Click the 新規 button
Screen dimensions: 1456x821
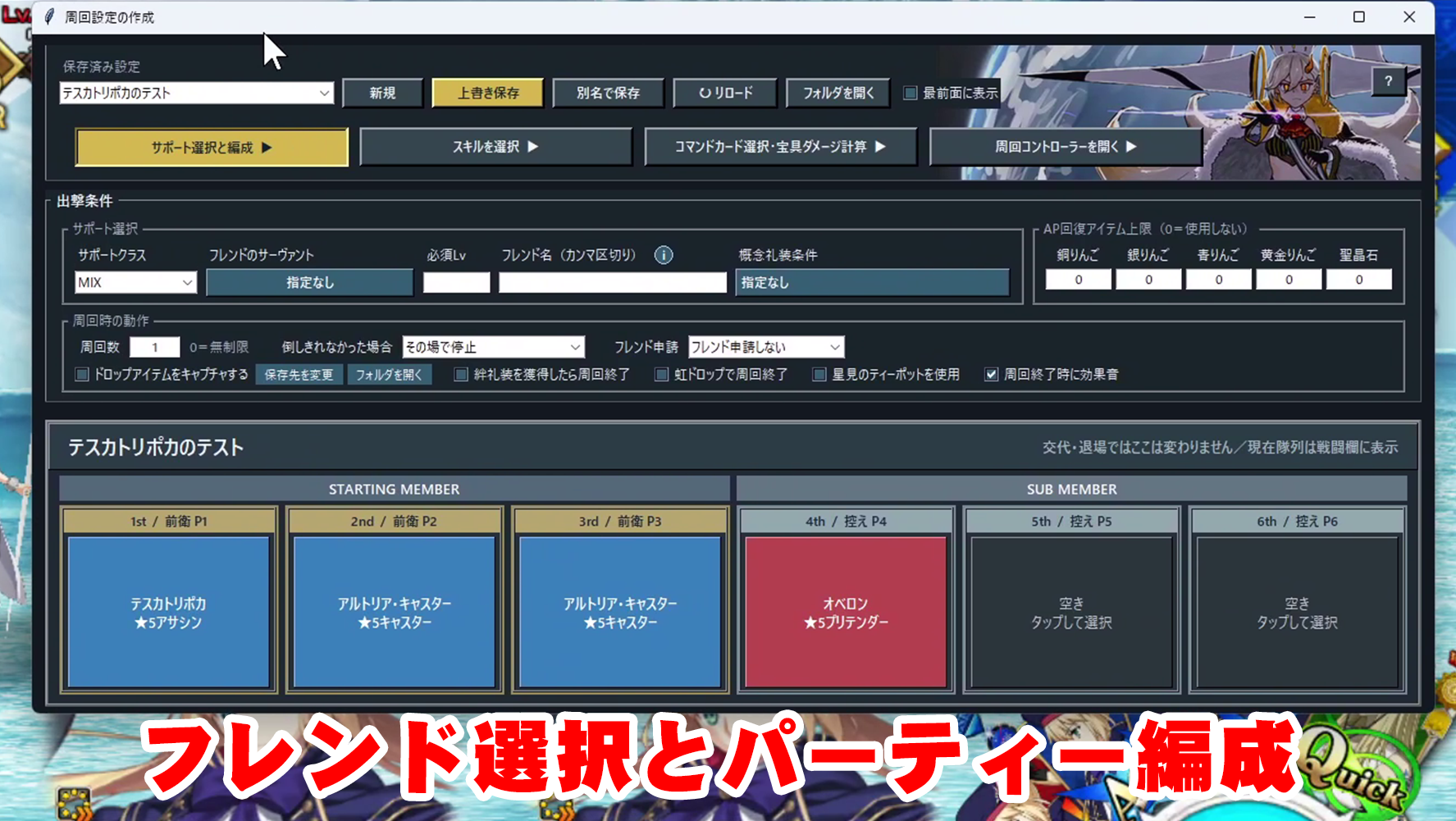pyautogui.click(x=382, y=93)
